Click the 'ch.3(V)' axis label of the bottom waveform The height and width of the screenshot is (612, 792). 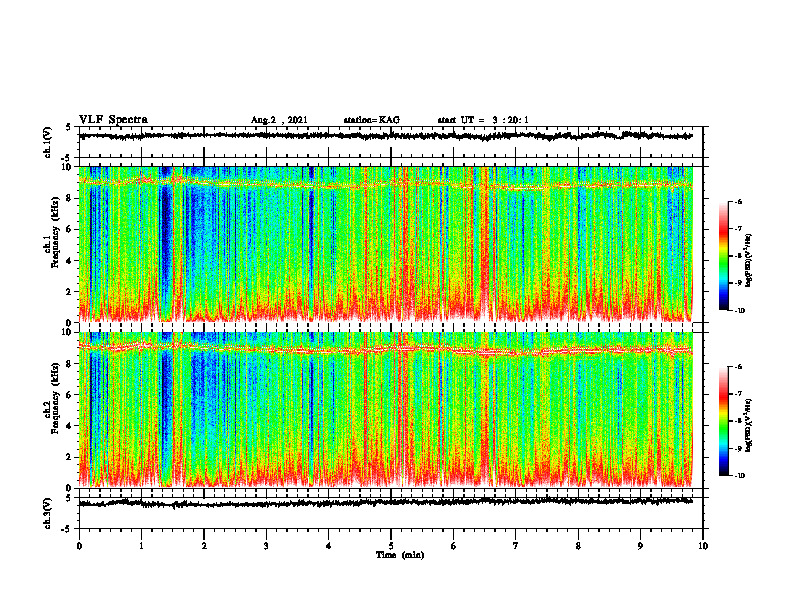pyautogui.click(x=47, y=513)
